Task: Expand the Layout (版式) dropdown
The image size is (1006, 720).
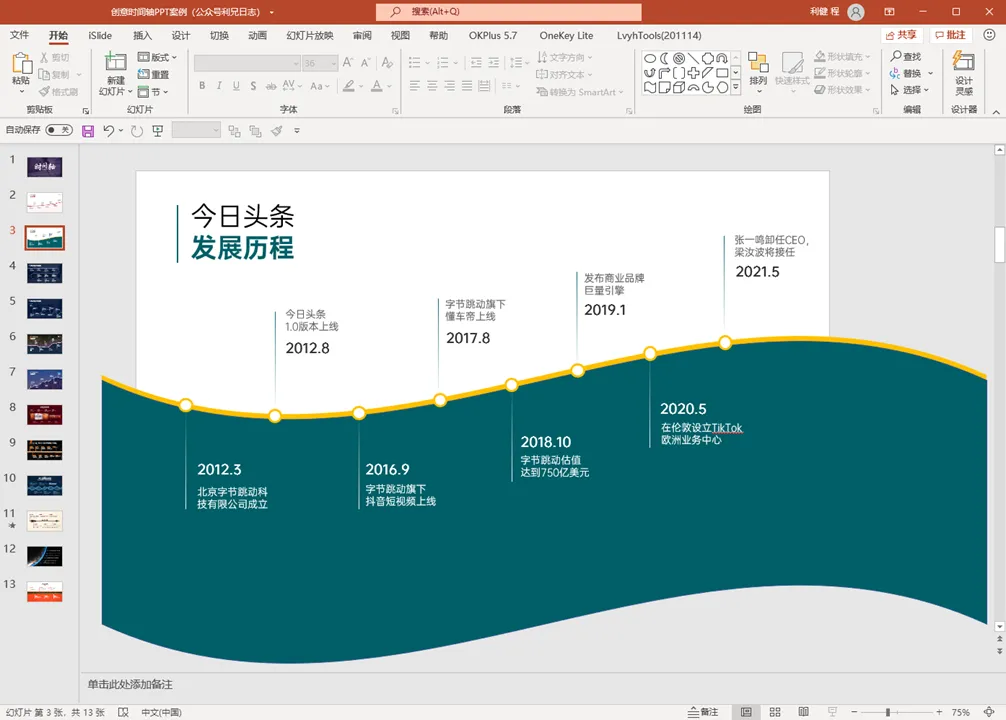Action: pyautogui.click(x=158, y=57)
